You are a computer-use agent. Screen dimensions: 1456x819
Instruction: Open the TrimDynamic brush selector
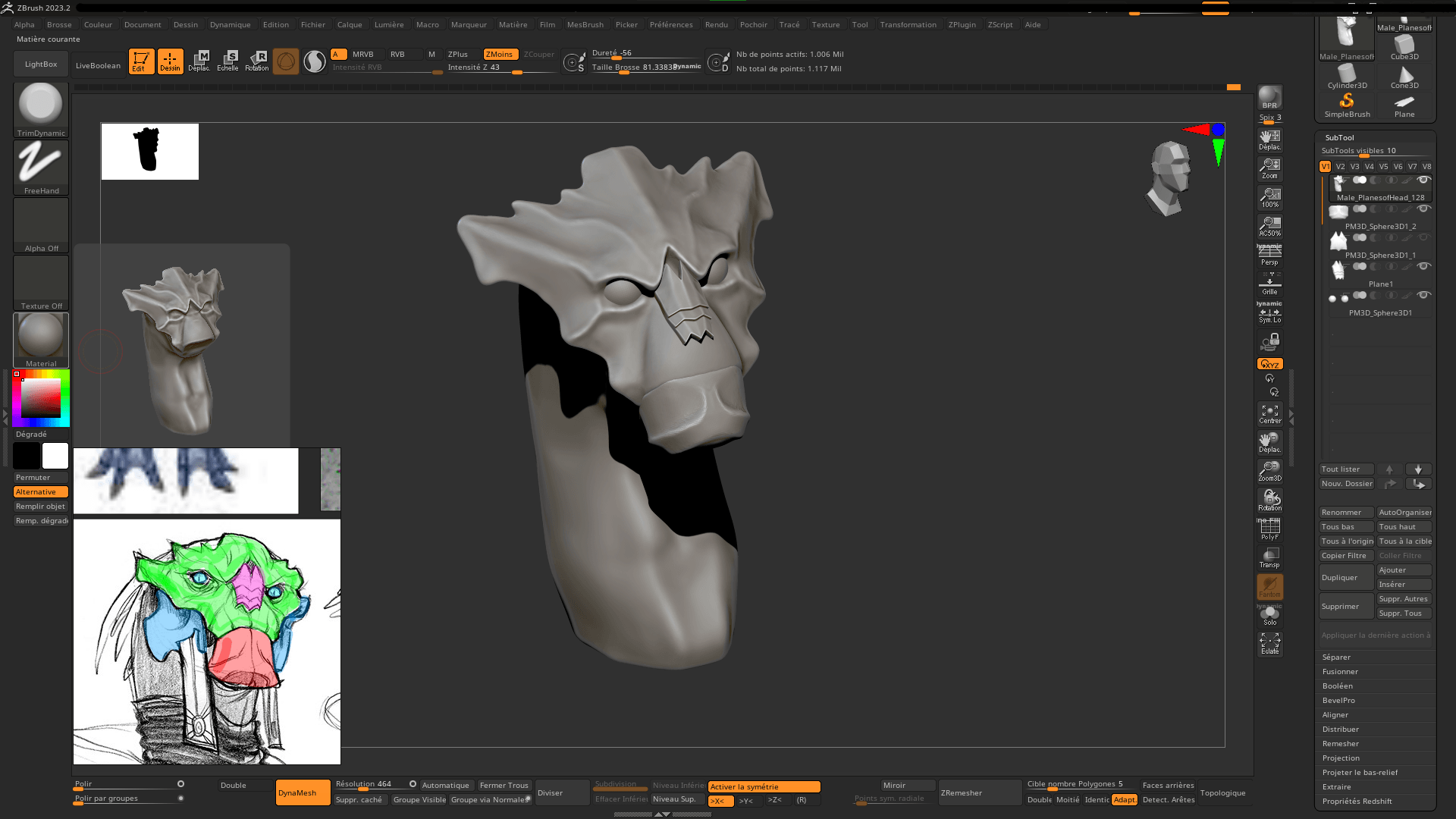(x=41, y=110)
